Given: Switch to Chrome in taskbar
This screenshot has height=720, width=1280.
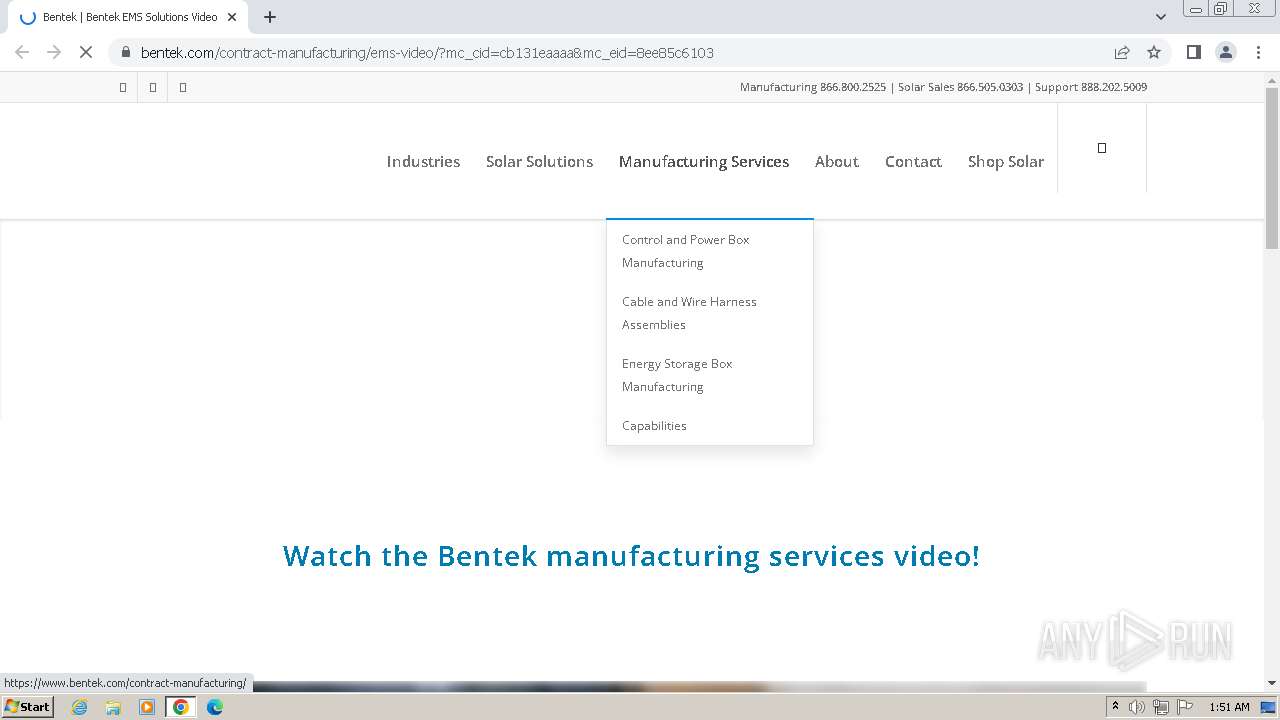Looking at the screenshot, I should (x=180, y=707).
